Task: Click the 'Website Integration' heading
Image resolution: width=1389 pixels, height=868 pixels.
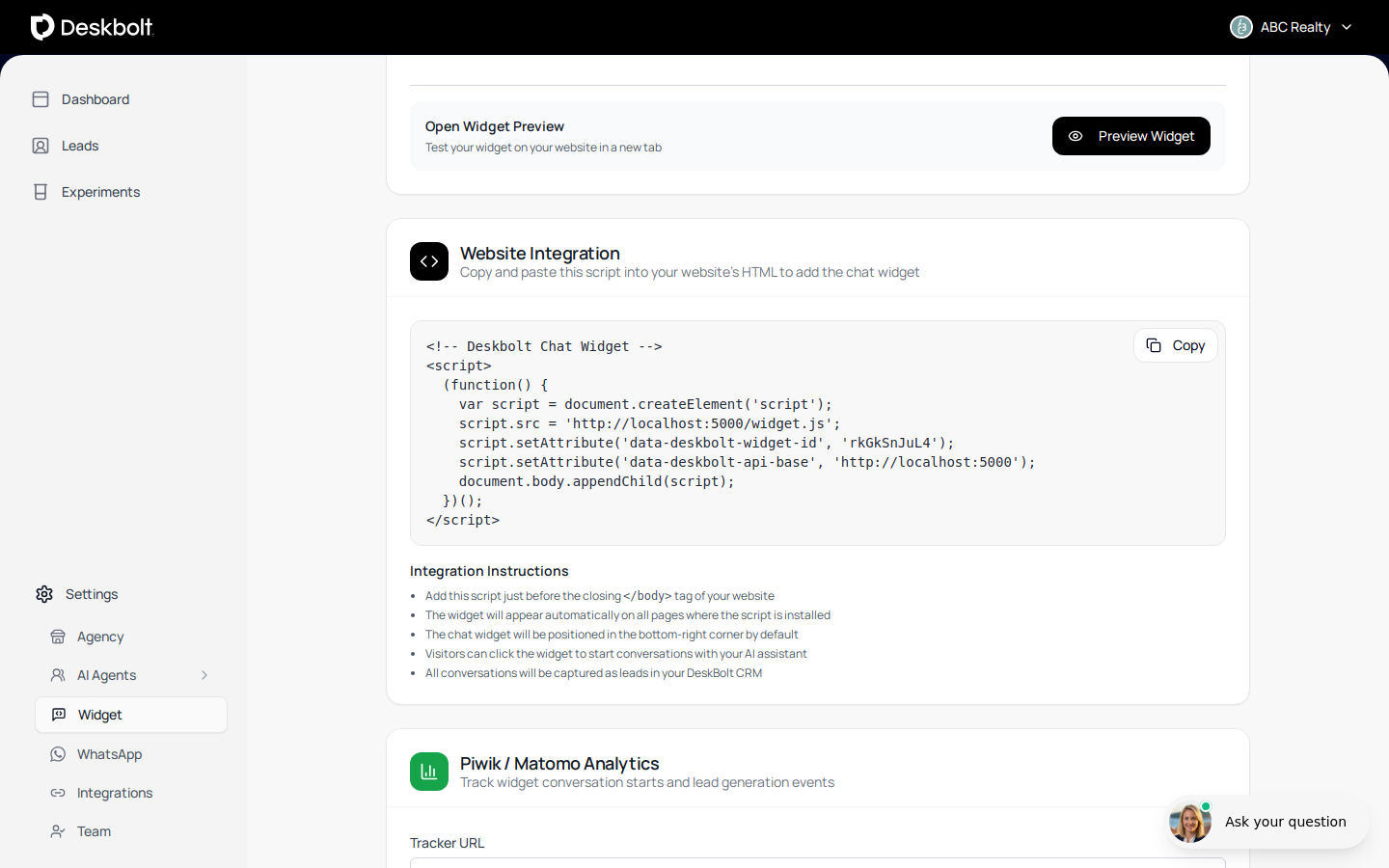Action: pos(540,253)
